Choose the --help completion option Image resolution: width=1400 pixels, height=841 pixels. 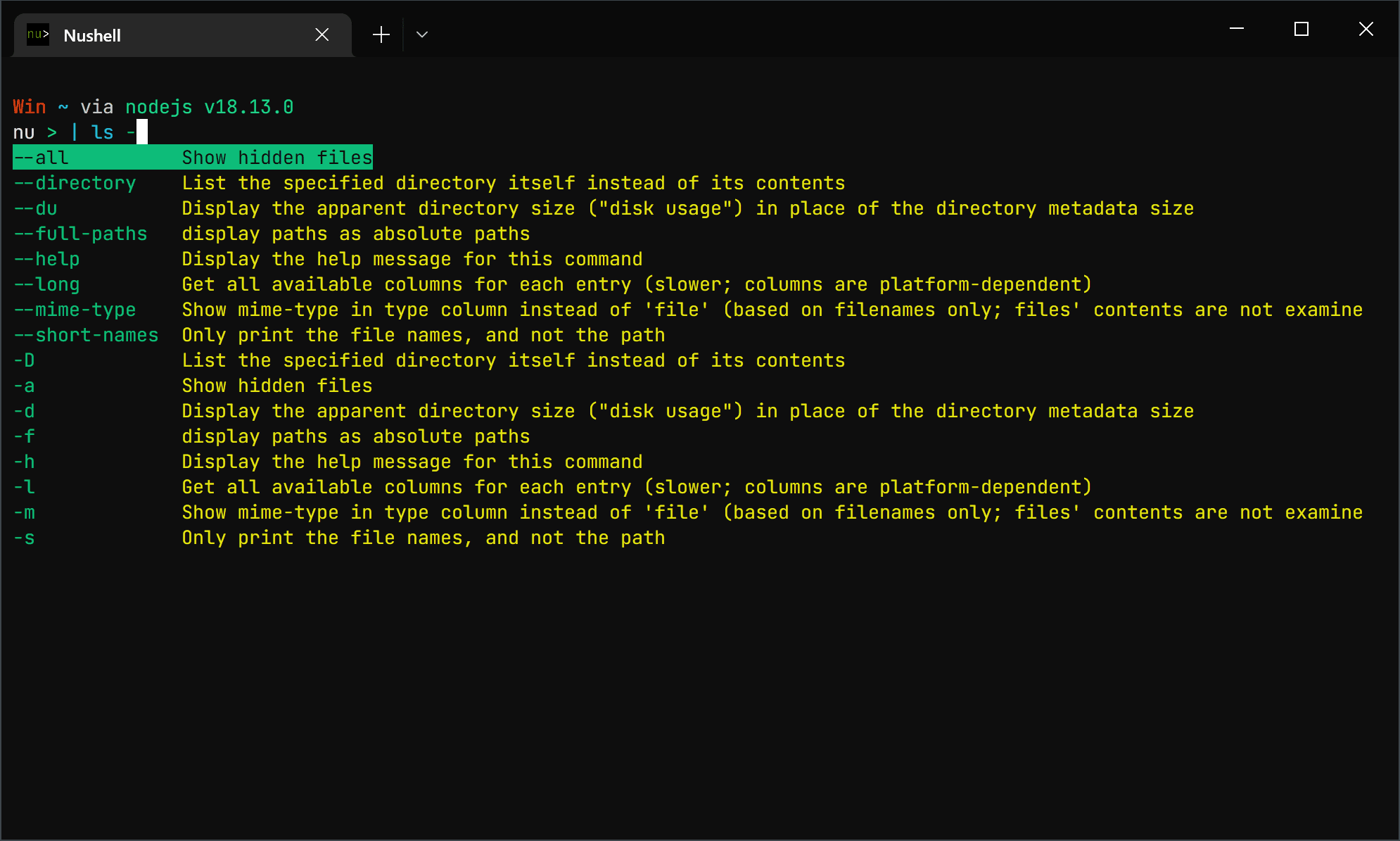click(47, 259)
